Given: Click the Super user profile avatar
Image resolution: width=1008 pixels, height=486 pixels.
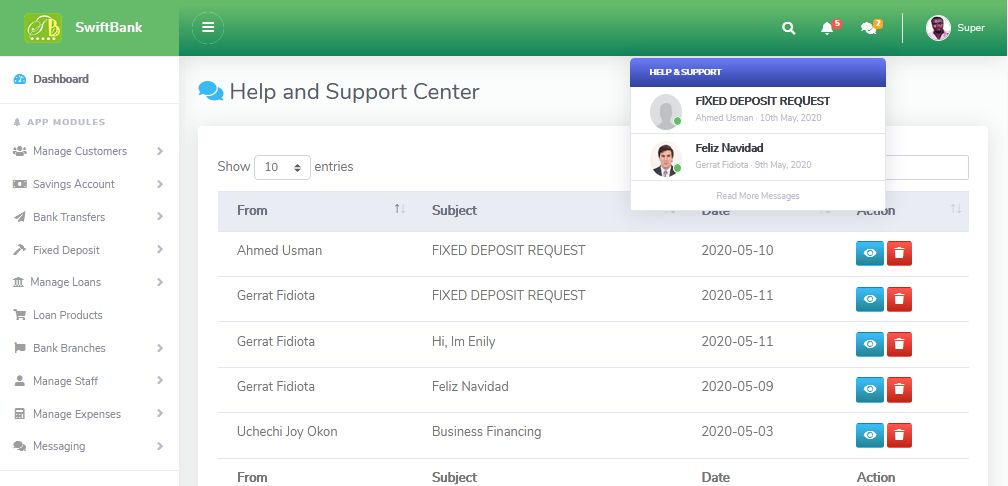Looking at the screenshot, I should (938, 28).
